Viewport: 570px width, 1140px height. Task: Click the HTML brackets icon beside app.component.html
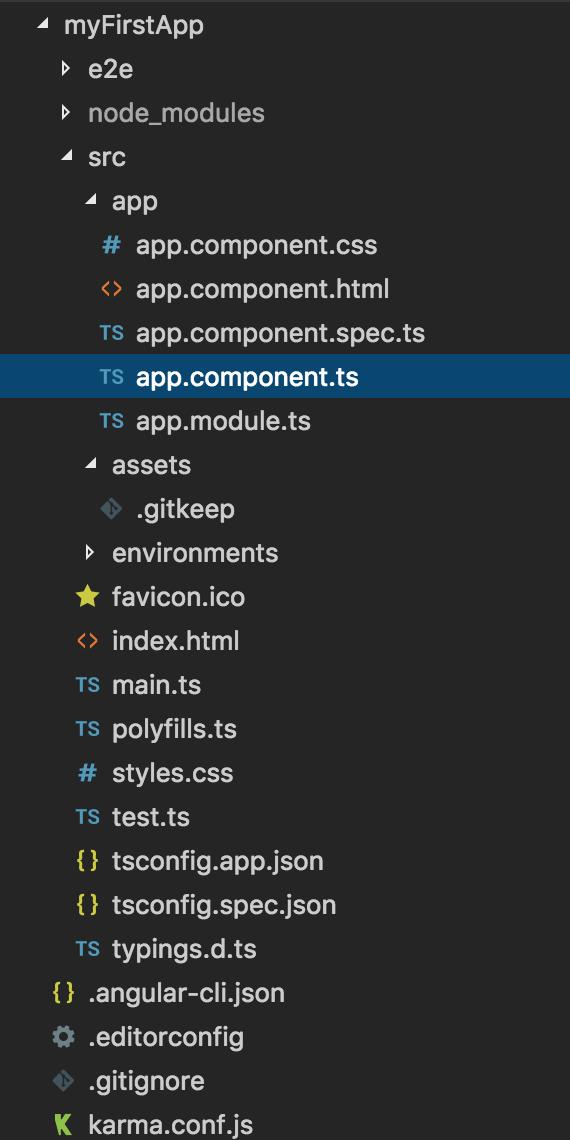click(111, 289)
